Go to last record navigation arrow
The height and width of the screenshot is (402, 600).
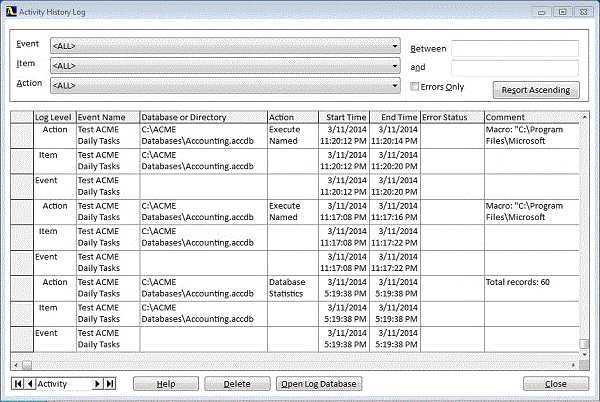pos(110,384)
